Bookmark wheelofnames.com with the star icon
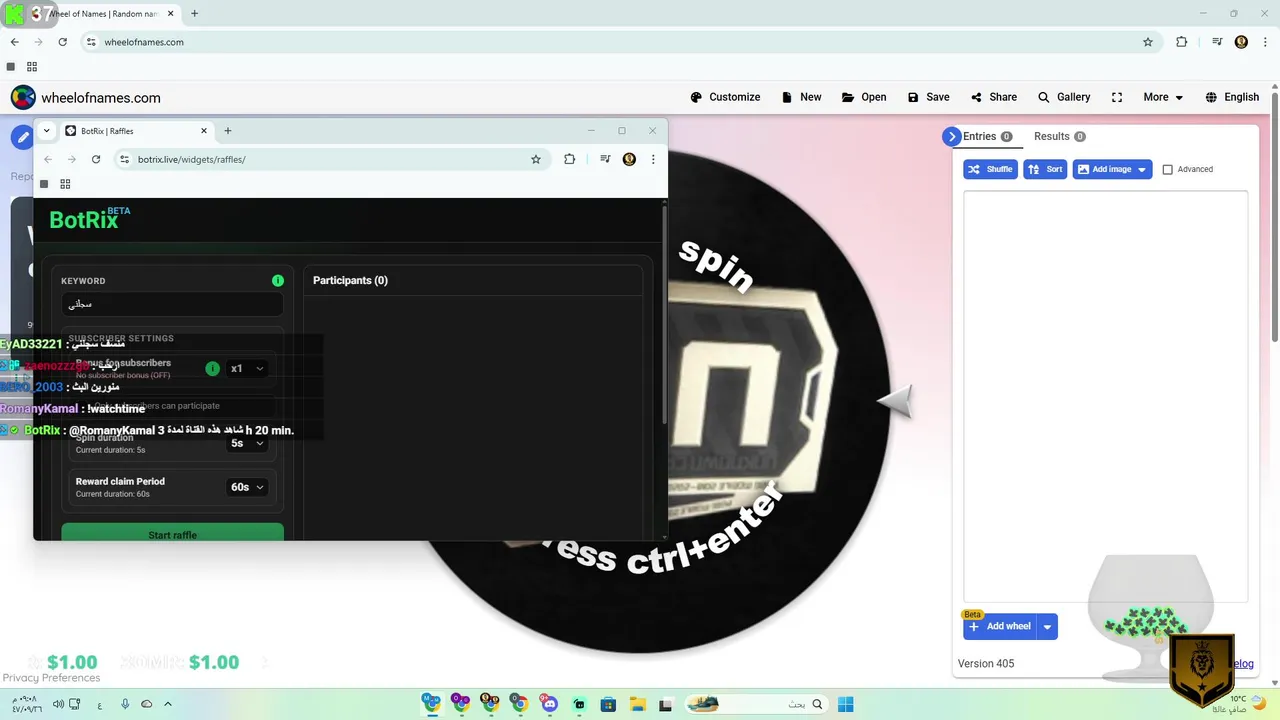This screenshot has width=1280, height=720. (x=1148, y=42)
